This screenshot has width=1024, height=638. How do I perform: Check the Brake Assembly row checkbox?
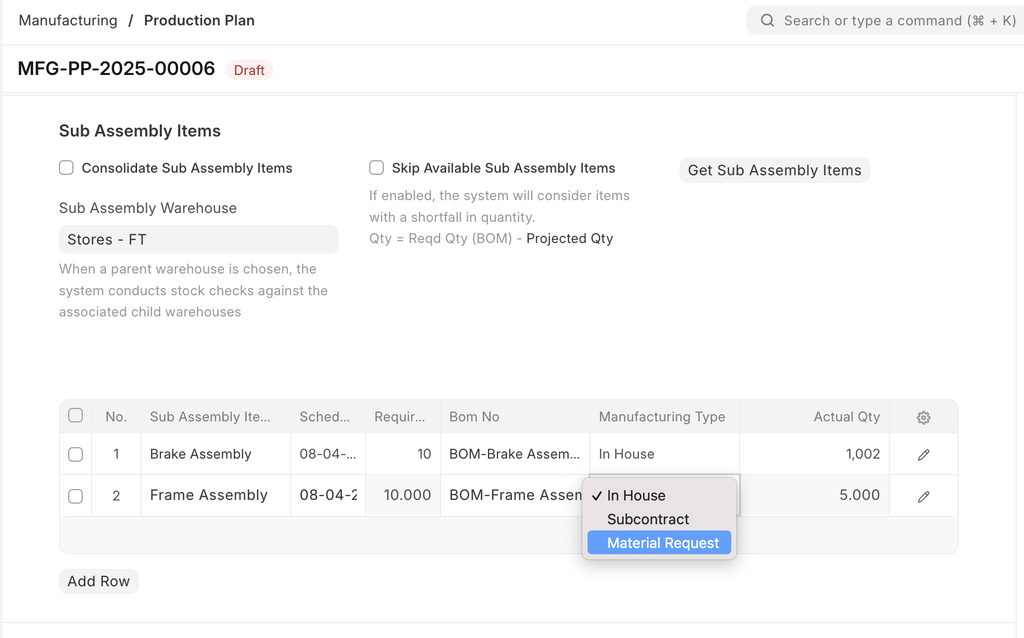[75, 454]
